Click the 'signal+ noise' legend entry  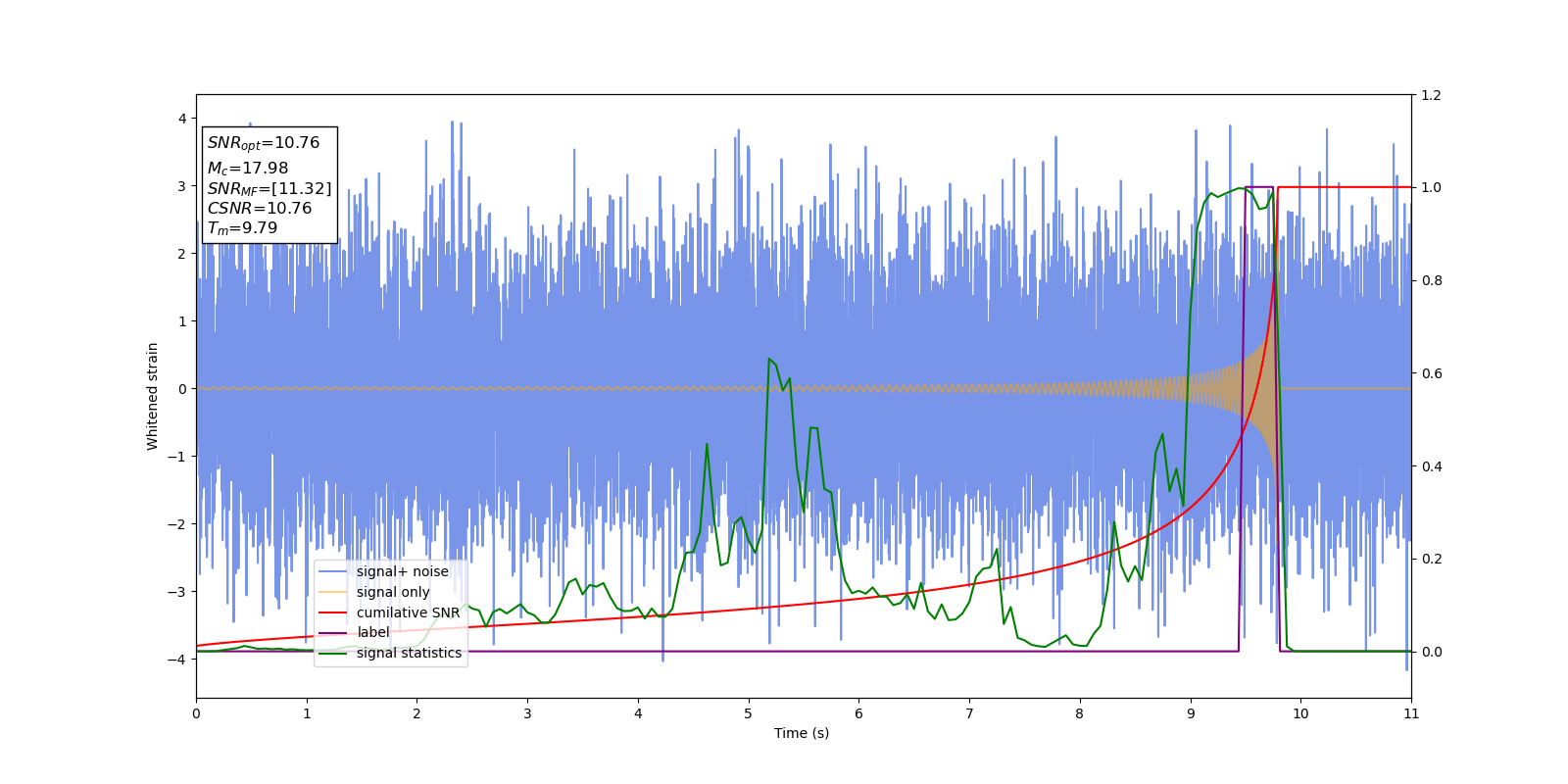point(403,571)
